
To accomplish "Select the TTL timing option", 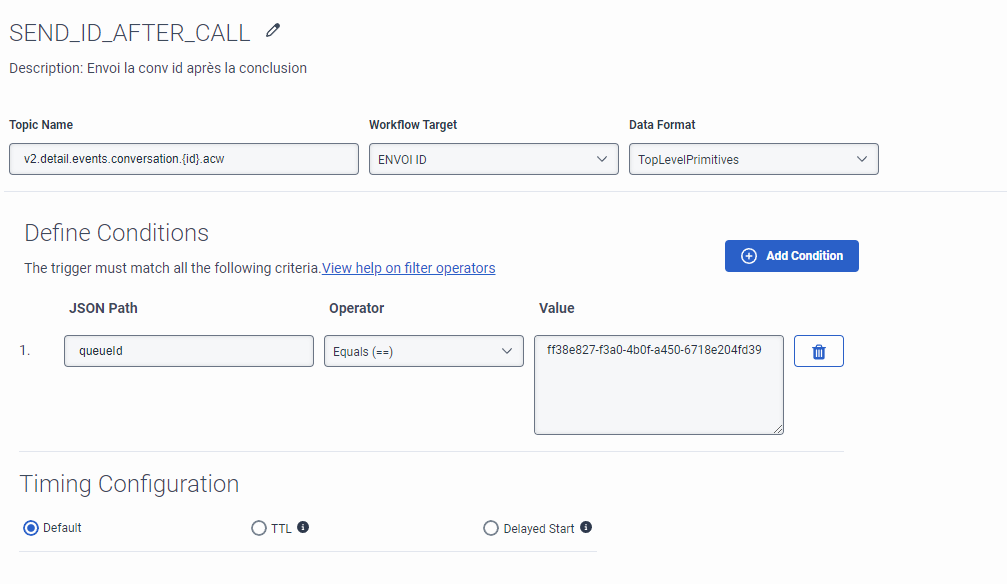I will [259, 528].
